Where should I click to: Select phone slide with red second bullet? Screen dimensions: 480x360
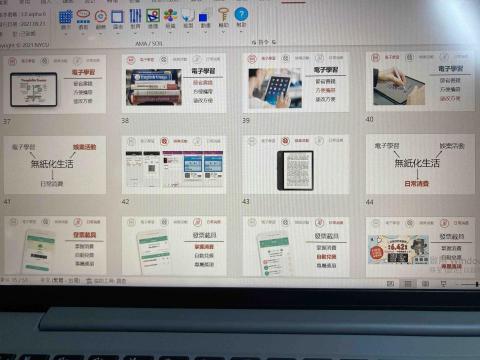tap(296, 246)
